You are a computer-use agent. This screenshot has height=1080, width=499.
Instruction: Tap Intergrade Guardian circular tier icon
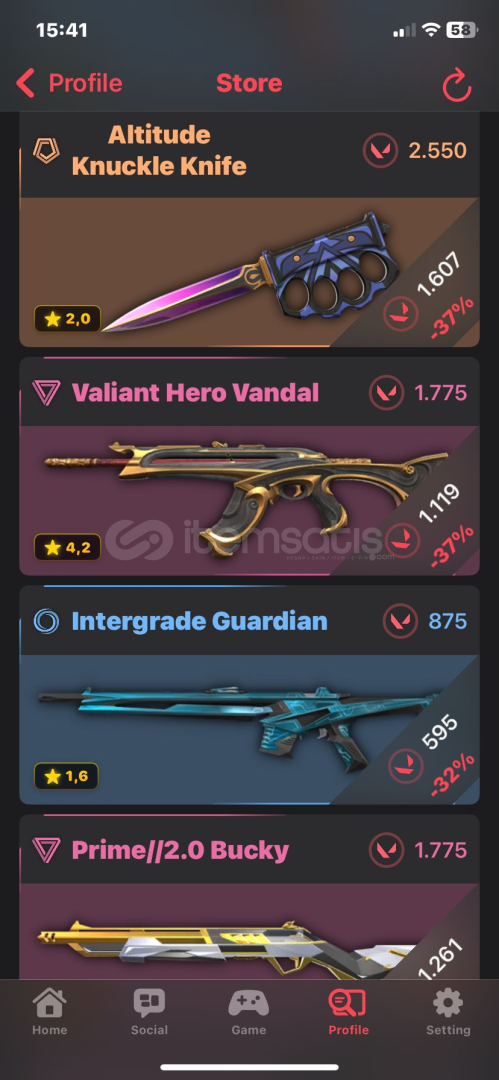46,621
